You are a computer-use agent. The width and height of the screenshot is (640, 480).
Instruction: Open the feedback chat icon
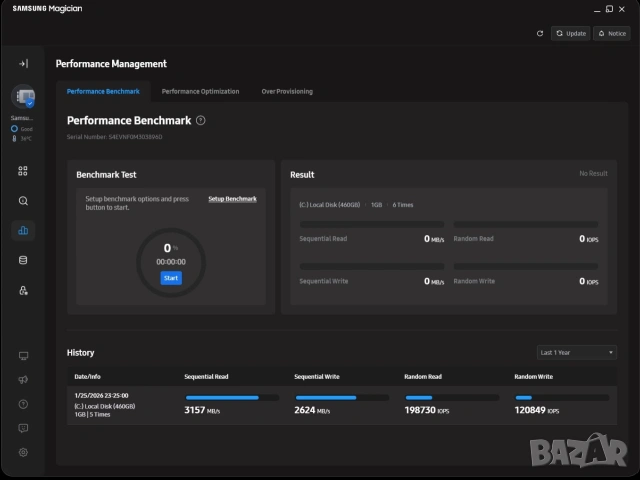23,428
